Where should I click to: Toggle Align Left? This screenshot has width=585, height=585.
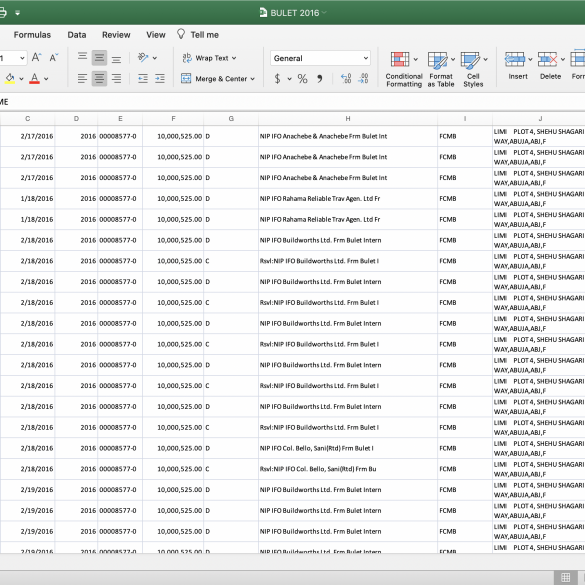tap(82, 78)
